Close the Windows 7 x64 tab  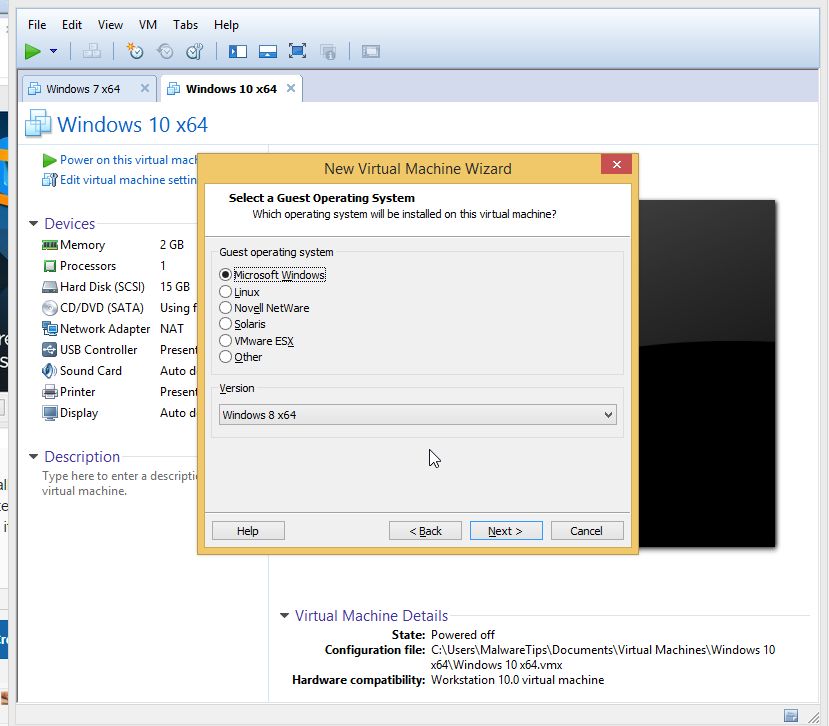pos(144,88)
